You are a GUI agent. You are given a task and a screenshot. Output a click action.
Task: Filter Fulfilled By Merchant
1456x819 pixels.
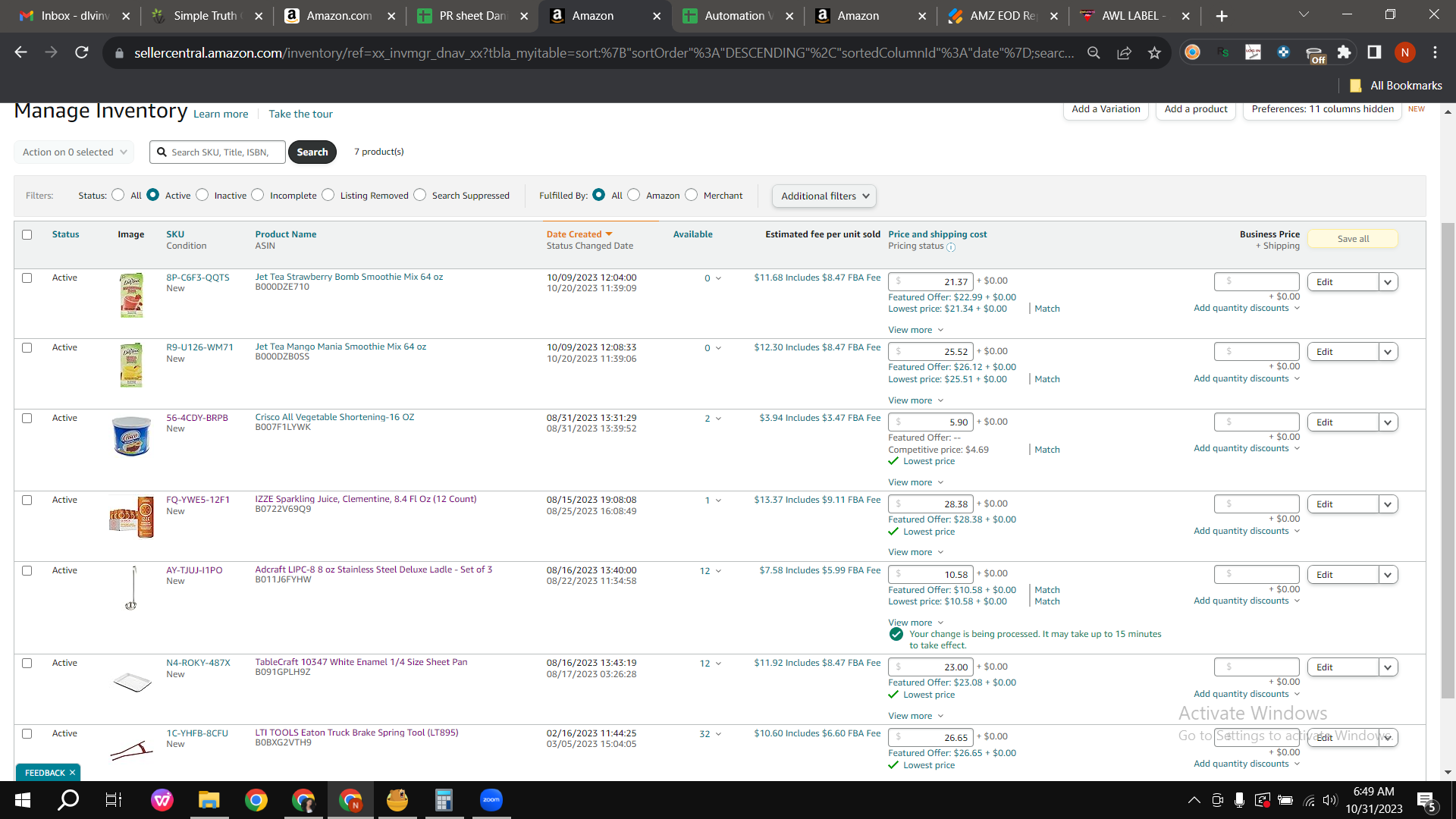691,195
